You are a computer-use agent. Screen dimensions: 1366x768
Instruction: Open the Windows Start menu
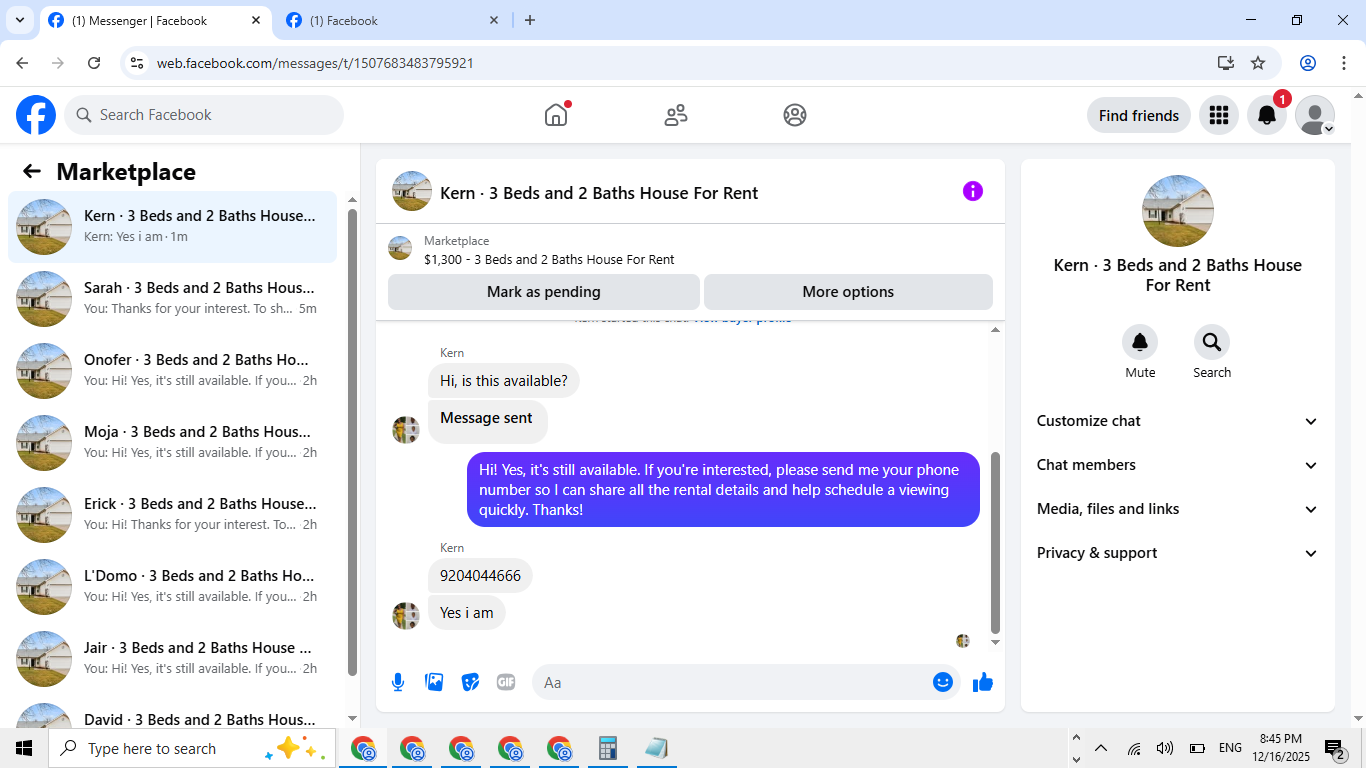click(x=23, y=748)
